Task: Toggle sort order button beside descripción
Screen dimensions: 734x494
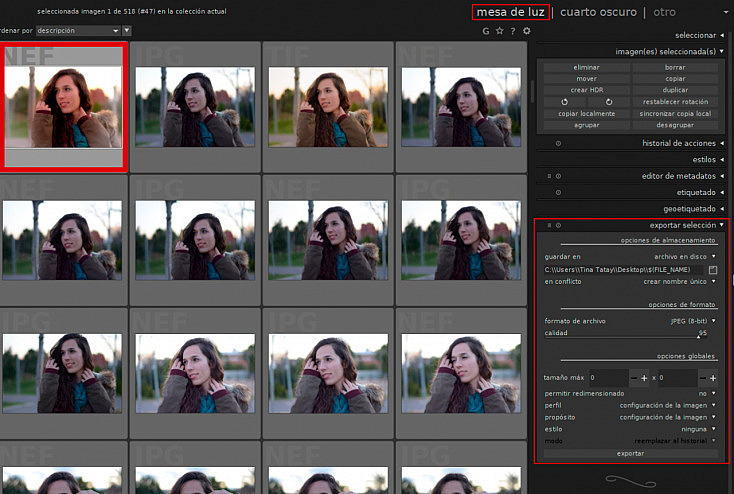Action: 126,30
